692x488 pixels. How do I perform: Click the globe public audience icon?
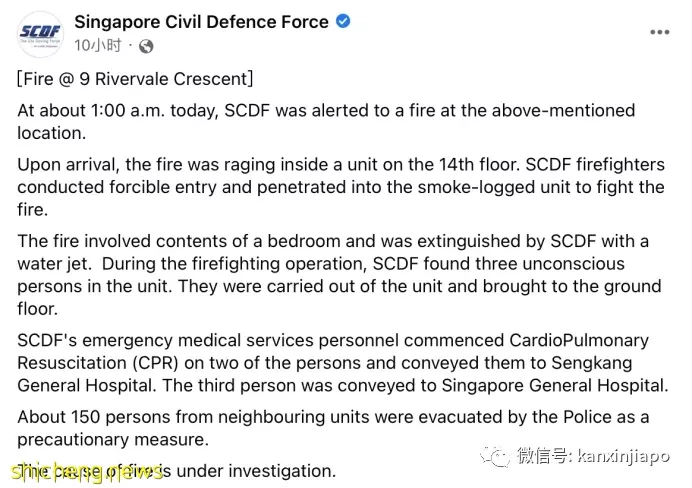click(x=146, y=46)
